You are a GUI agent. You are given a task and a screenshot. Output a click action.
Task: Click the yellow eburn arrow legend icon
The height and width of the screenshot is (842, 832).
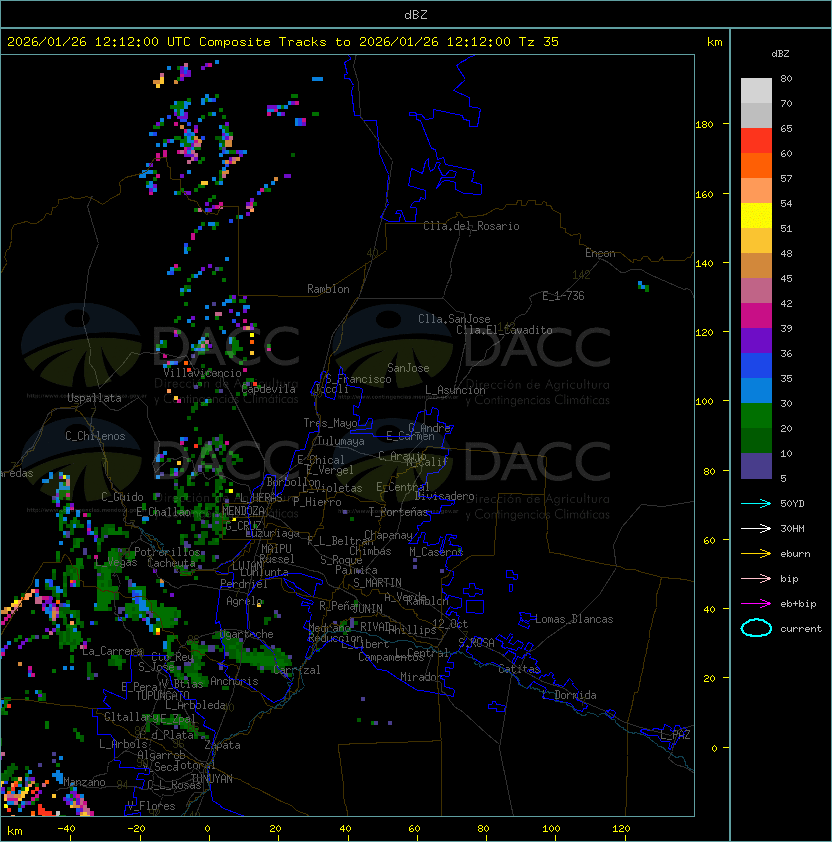pos(756,554)
